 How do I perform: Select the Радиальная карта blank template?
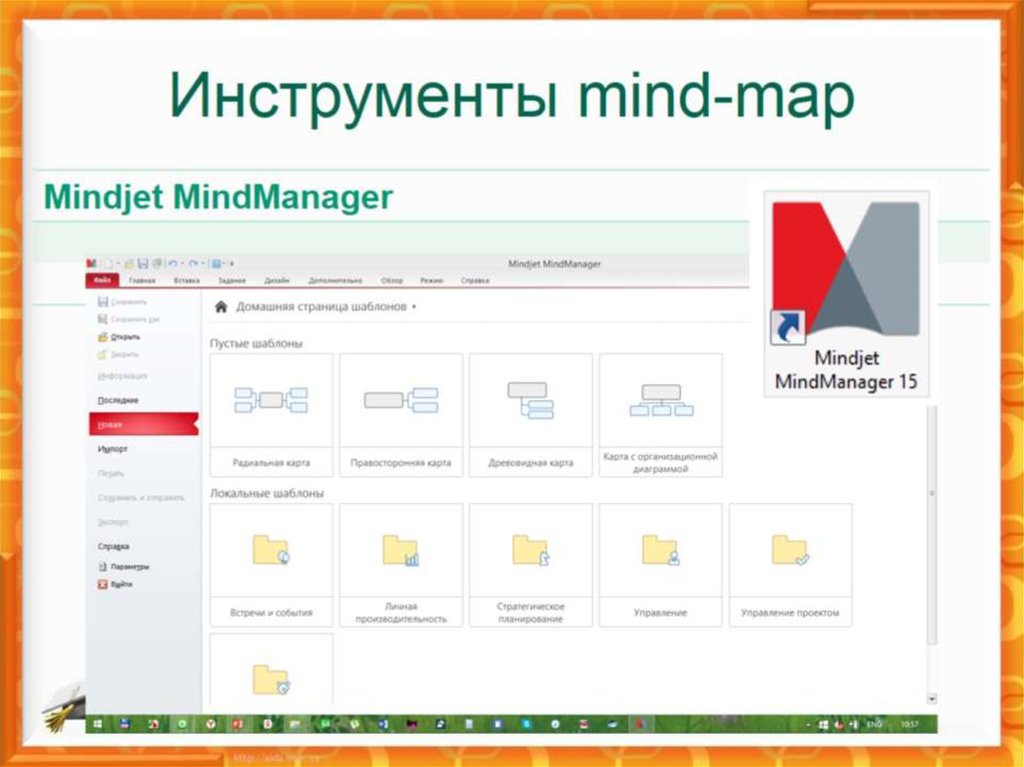271,415
